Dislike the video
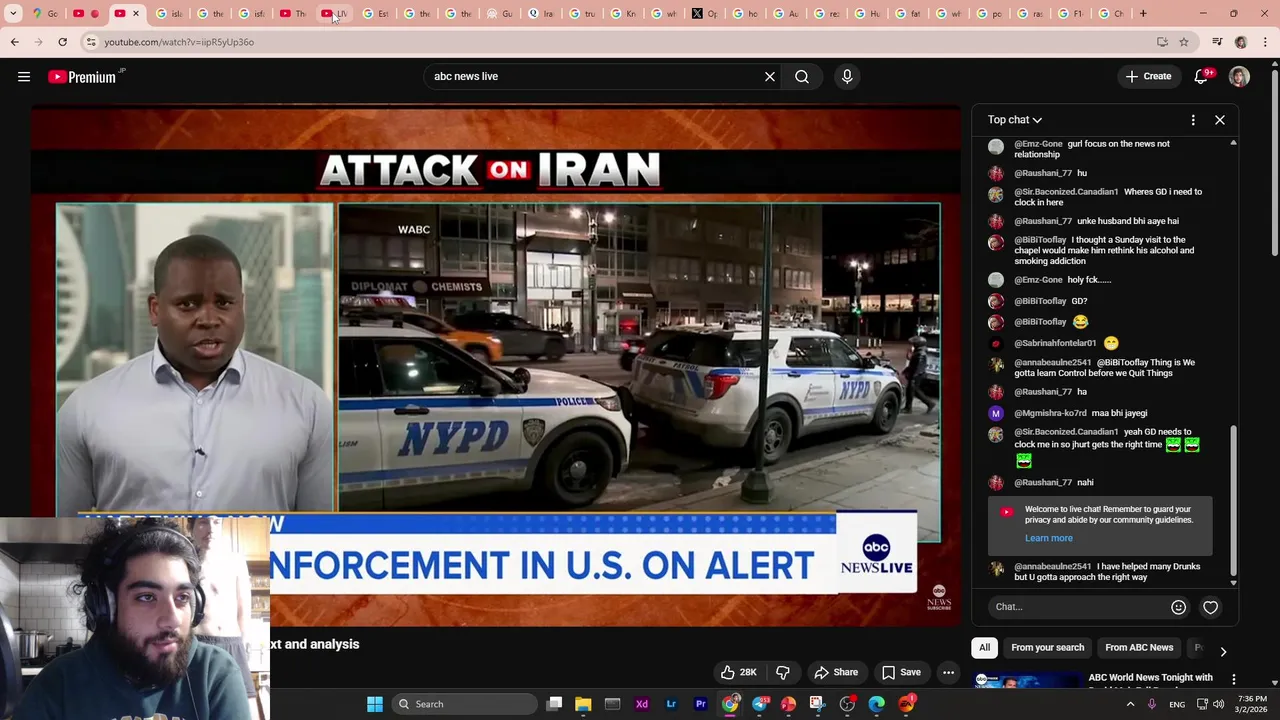This screenshot has width=1280, height=720. tap(783, 672)
